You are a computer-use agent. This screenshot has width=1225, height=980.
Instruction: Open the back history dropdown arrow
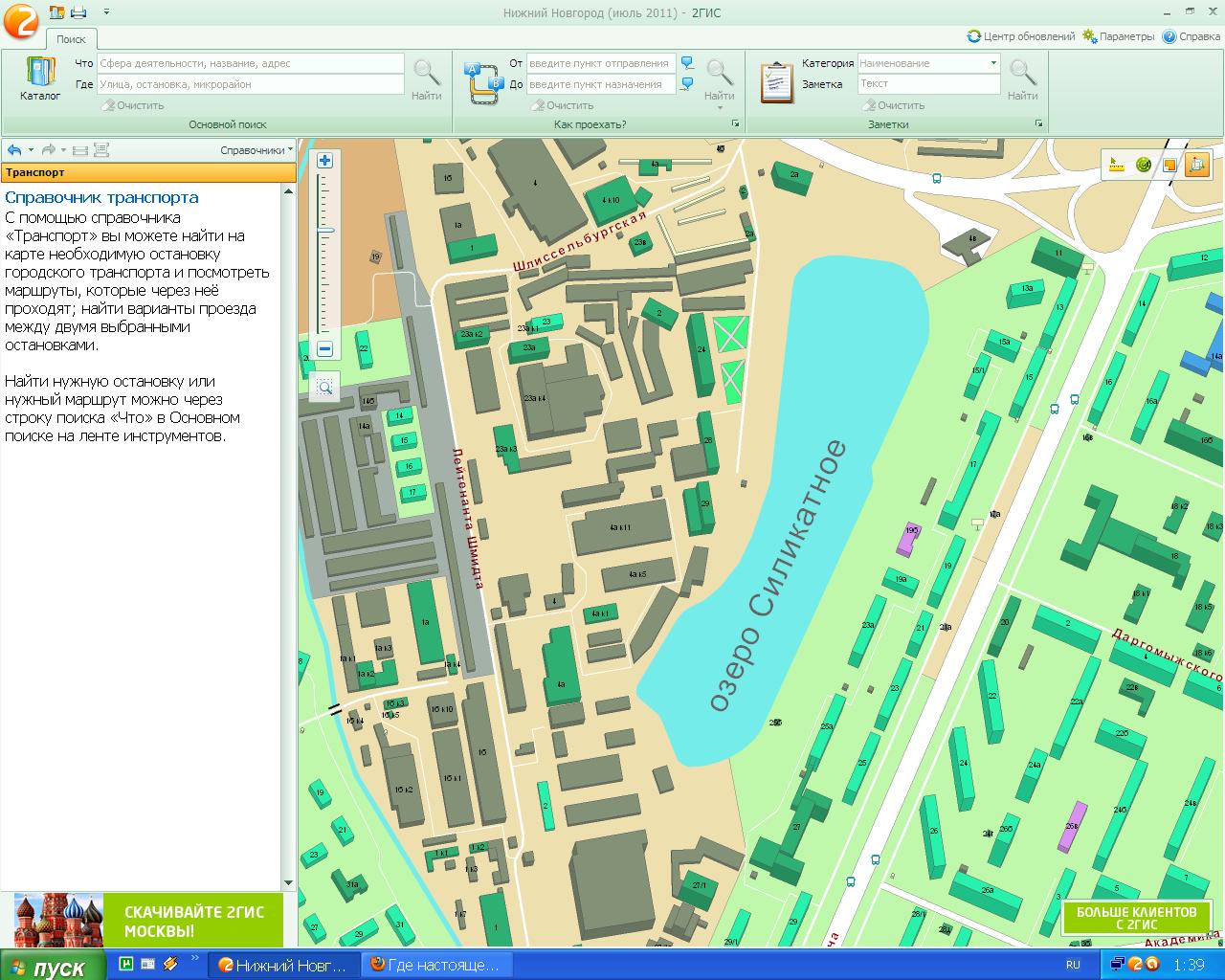point(31,150)
